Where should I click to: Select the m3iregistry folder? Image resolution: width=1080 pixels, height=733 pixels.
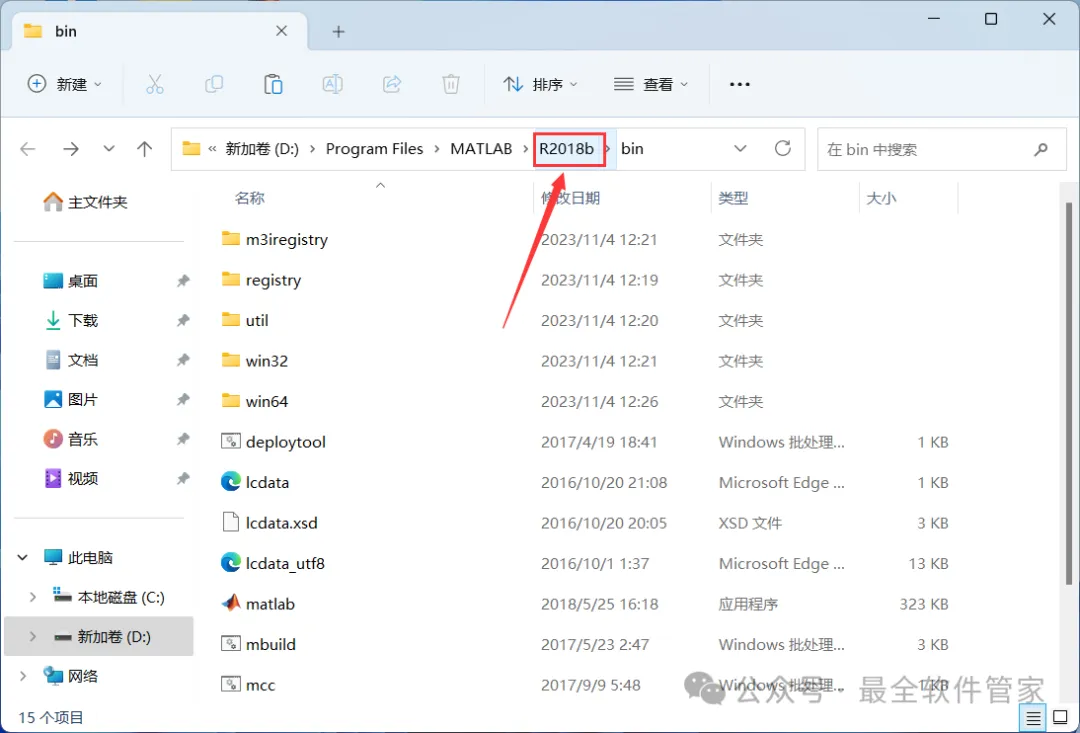275,239
